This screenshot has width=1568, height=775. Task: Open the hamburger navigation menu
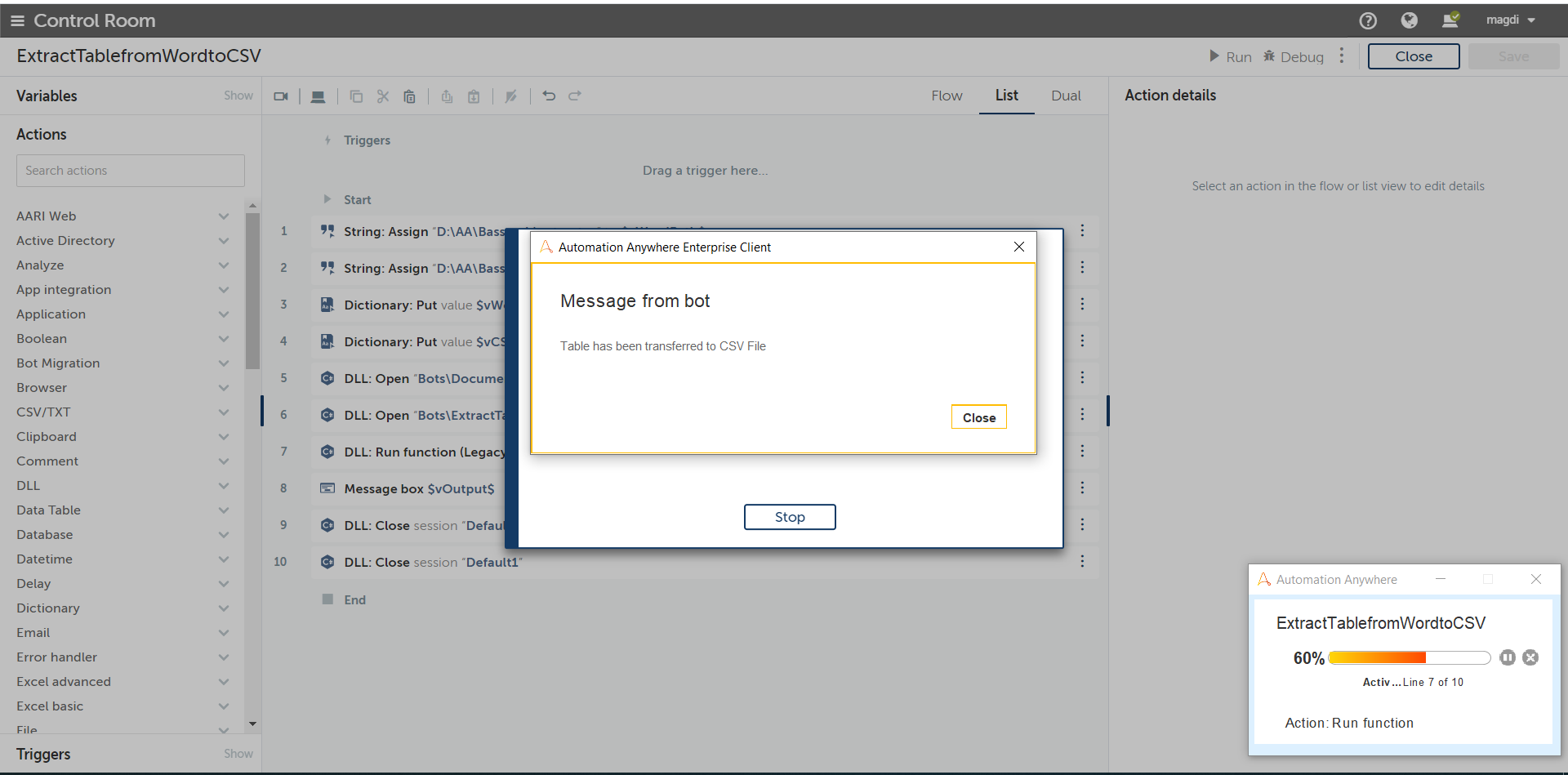(x=17, y=20)
